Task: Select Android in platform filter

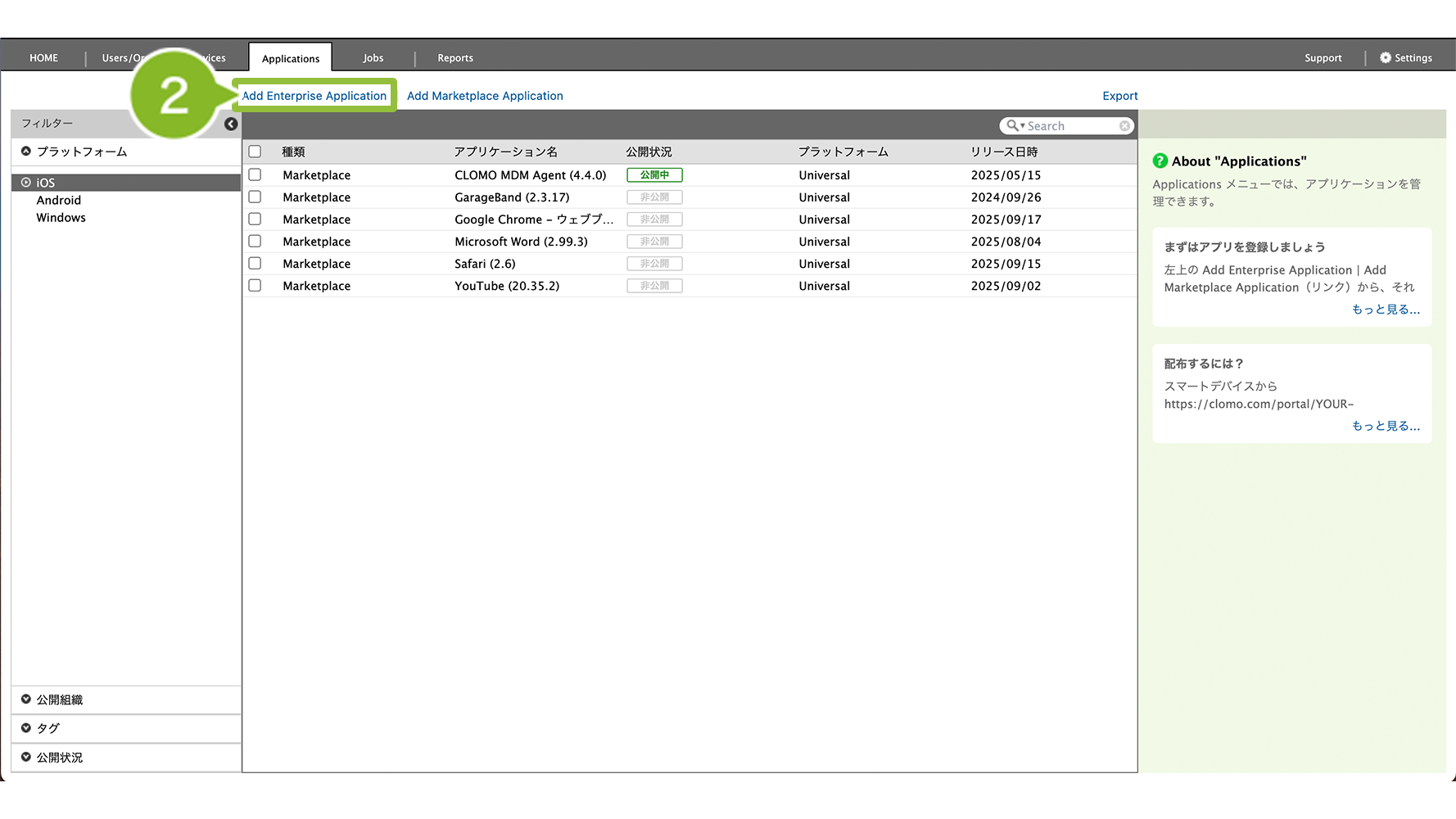Action: (59, 201)
